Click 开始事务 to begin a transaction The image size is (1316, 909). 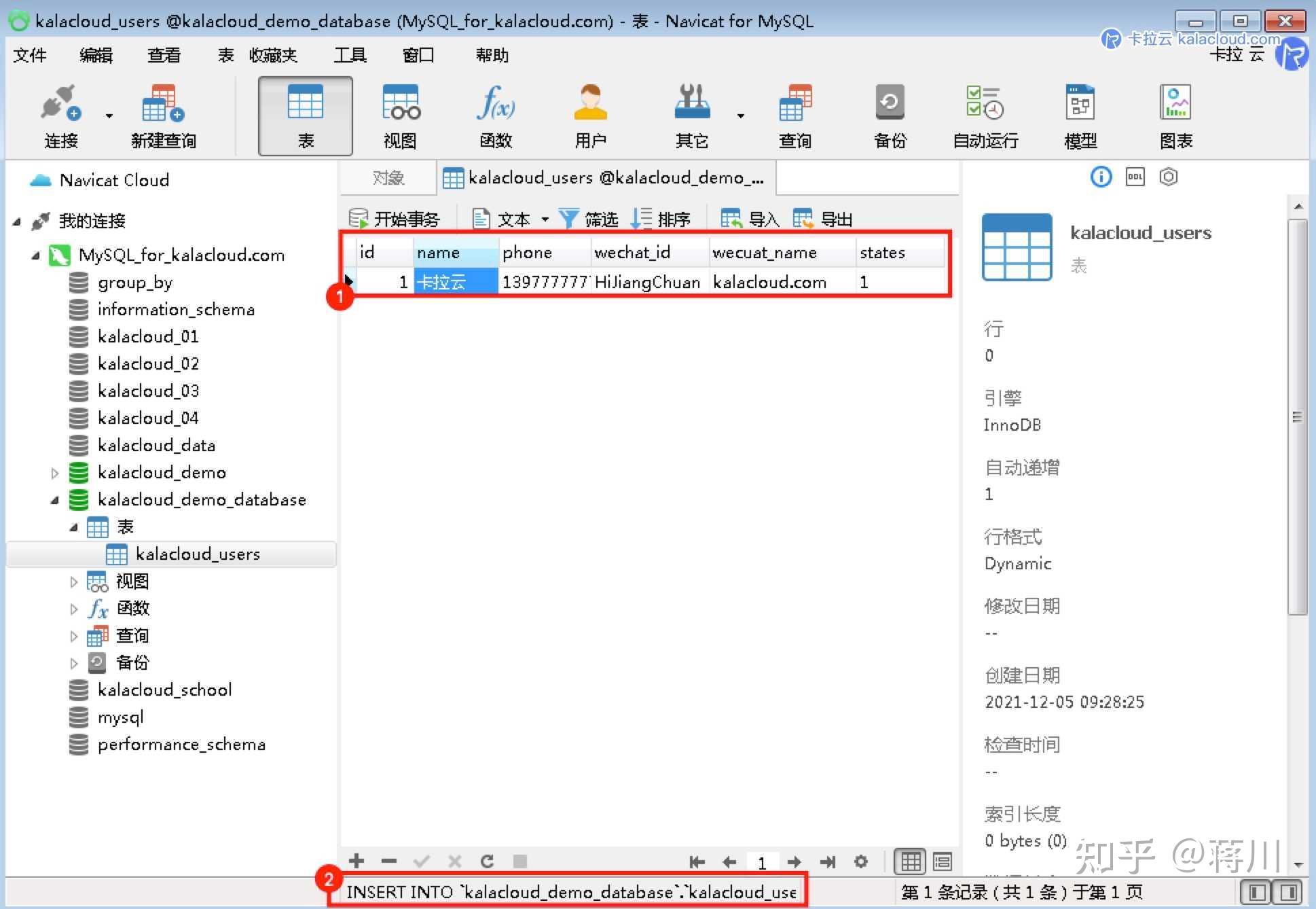(x=394, y=219)
